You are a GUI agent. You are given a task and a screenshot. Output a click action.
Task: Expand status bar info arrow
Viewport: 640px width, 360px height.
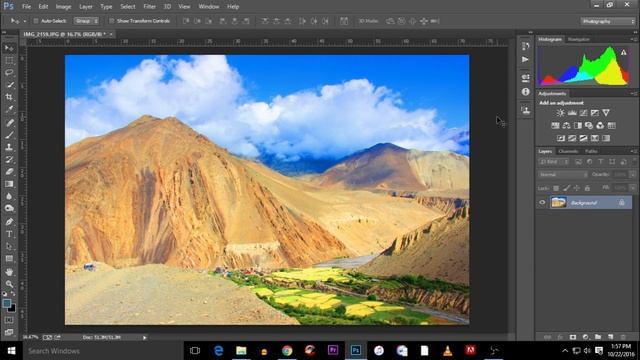click(144, 338)
